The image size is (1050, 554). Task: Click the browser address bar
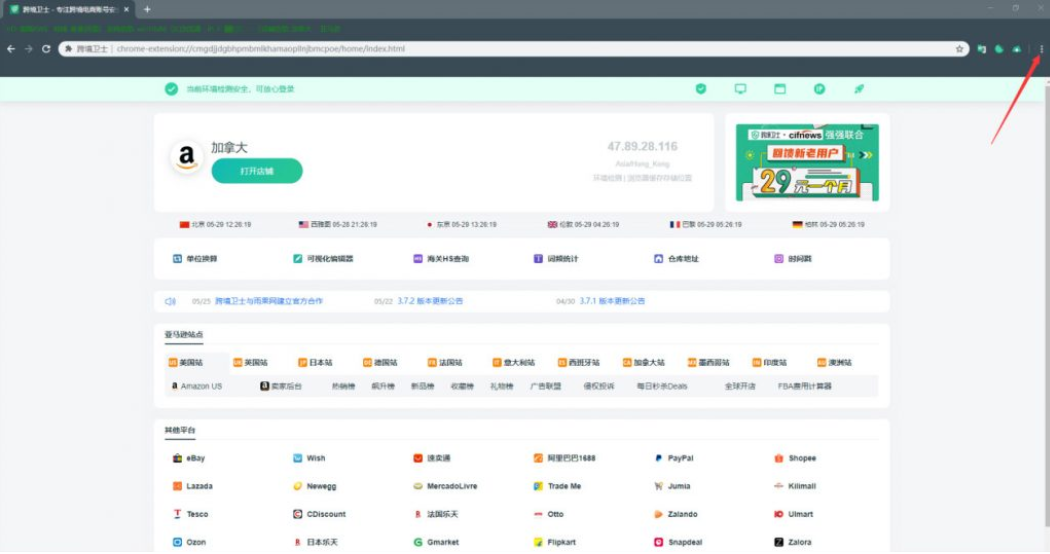500,48
